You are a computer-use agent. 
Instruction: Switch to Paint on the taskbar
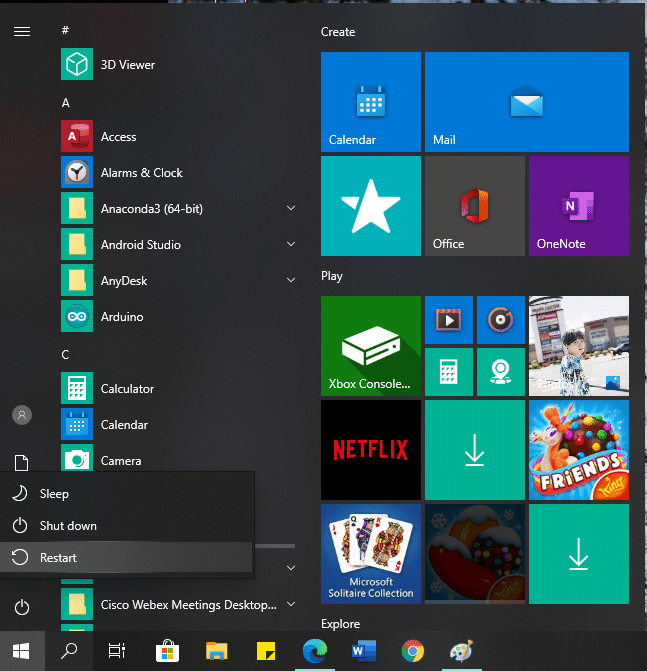click(x=462, y=651)
